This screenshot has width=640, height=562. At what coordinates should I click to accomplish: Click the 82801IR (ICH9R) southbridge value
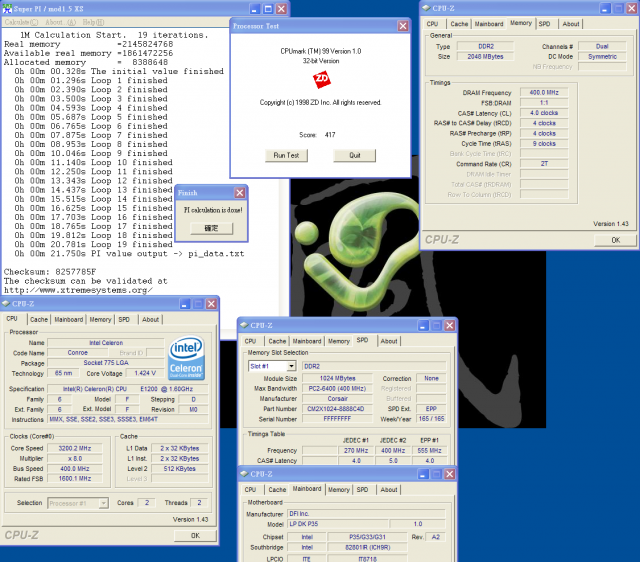[x=367, y=547]
